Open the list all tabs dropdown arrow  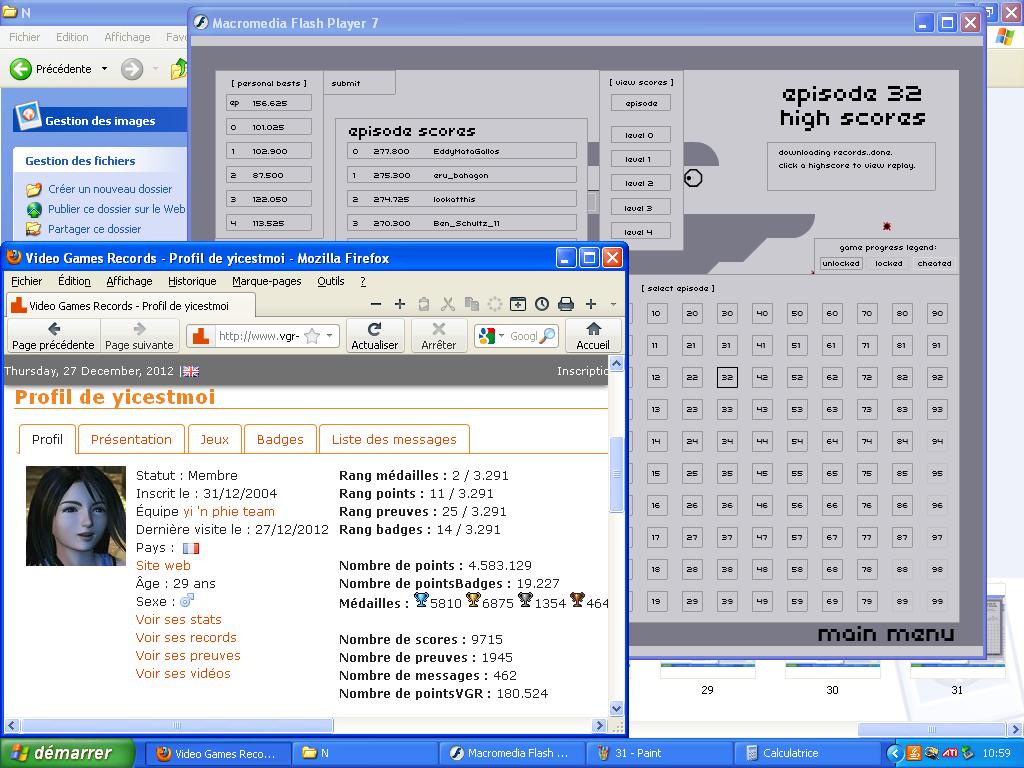click(x=613, y=304)
